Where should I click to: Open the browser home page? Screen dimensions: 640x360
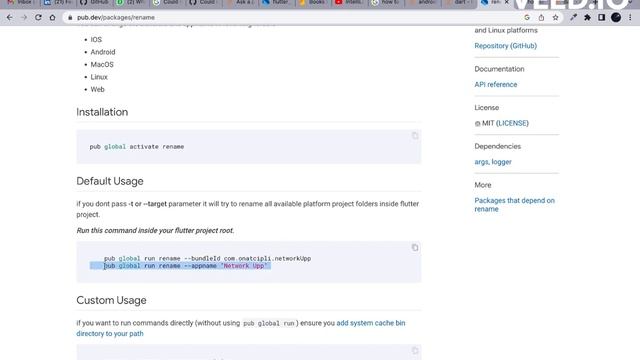pyautogui.click(x=52, y=18)
